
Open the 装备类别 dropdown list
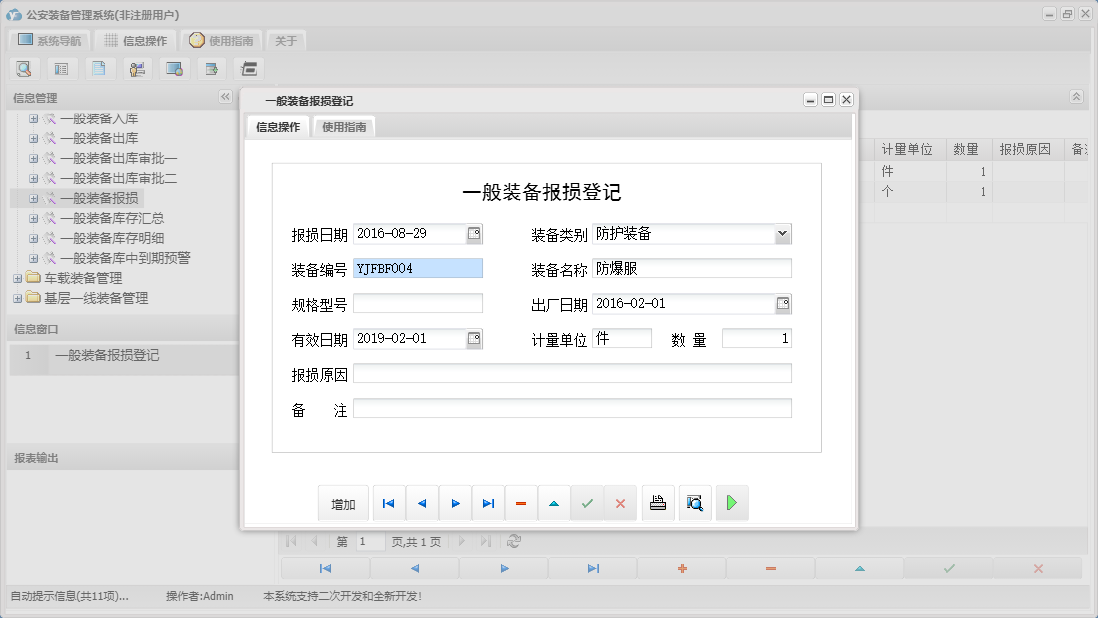785,233
